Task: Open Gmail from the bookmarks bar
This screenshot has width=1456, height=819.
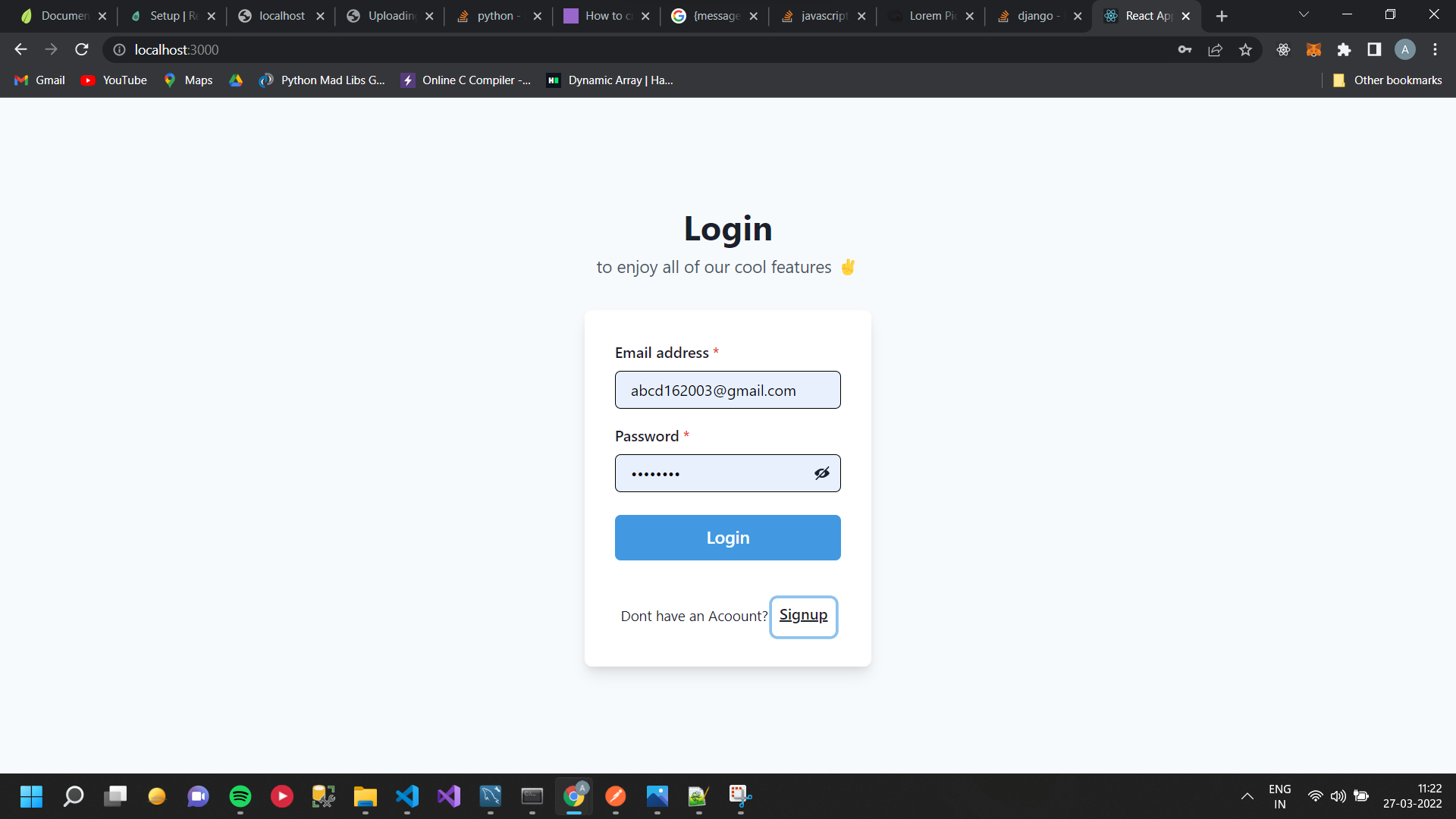Action: 38,80
